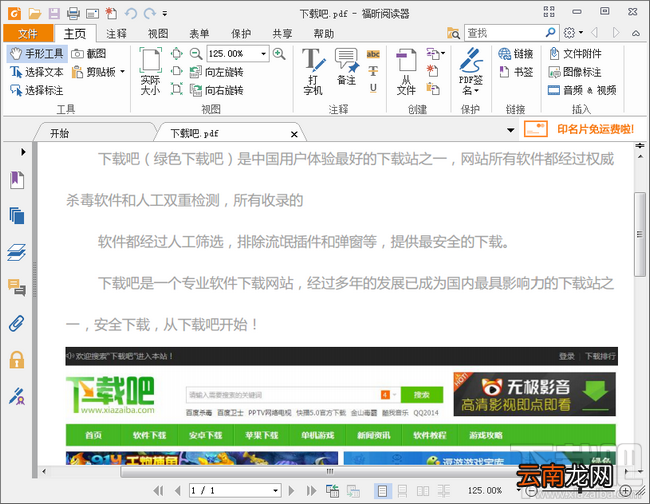
Task: Select the Note comment tool (备注)
Action: (x=347, y=66)
